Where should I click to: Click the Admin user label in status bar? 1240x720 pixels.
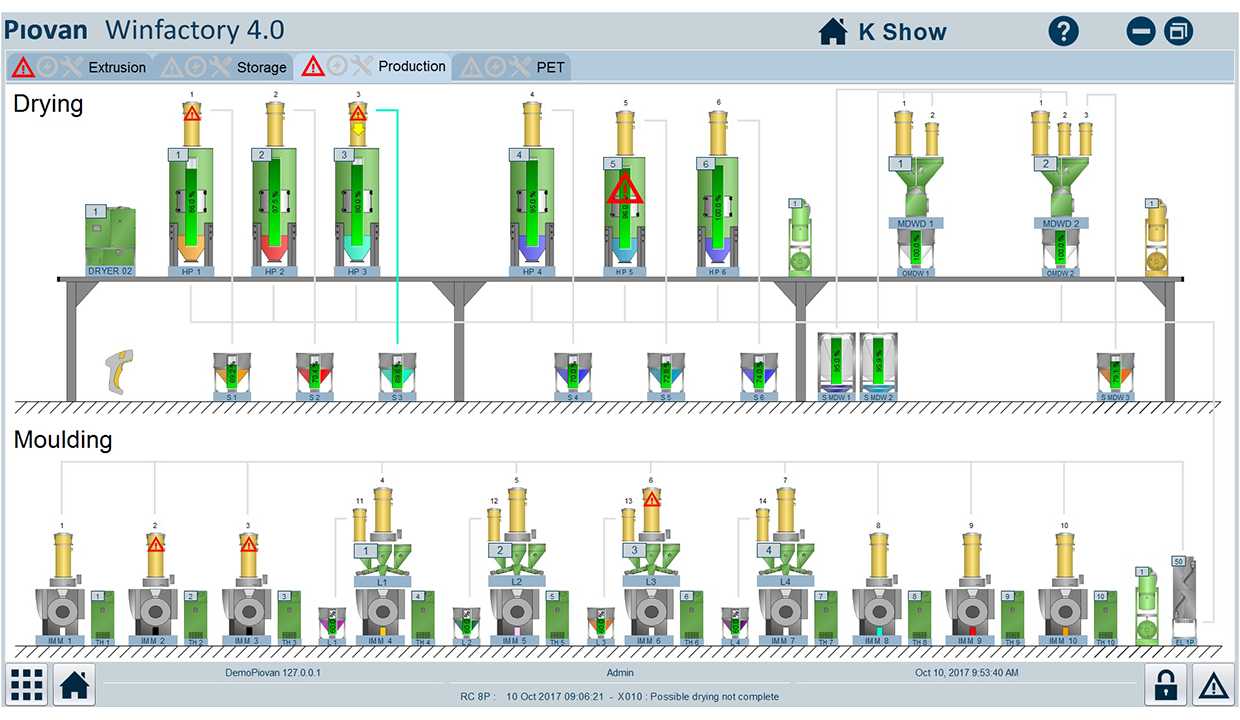pyautogui.click(x=620, y=673)
